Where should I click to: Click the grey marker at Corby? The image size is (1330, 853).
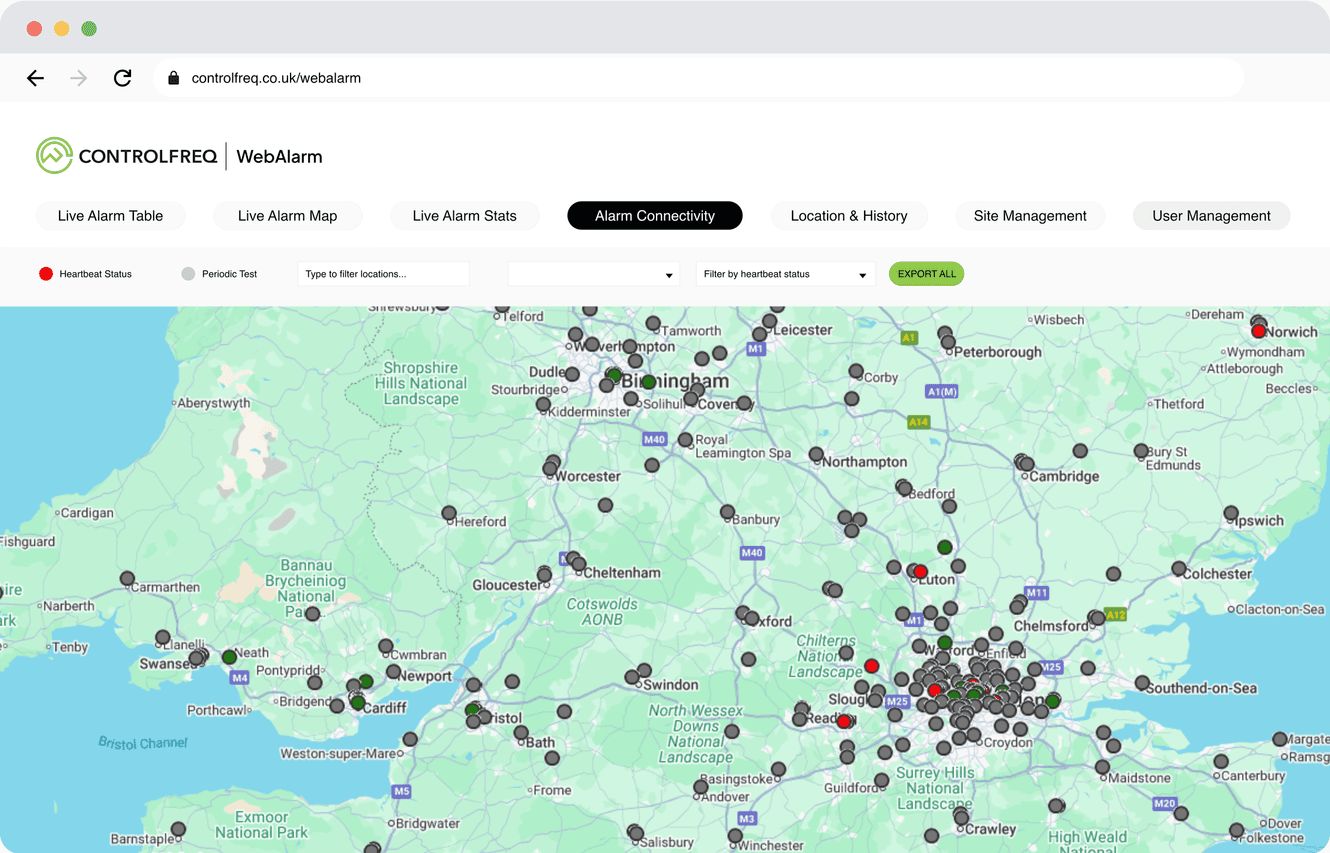856,371
